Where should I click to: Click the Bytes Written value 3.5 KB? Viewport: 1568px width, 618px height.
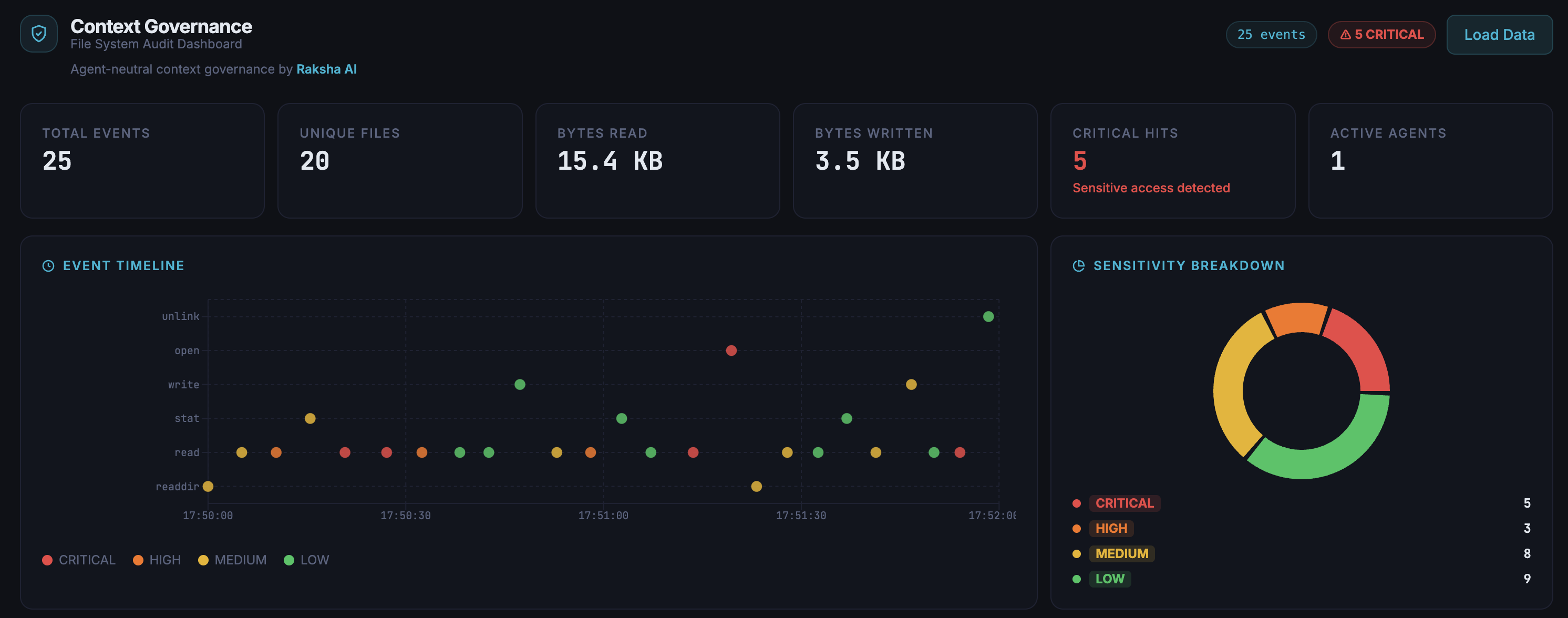point(860,161)
